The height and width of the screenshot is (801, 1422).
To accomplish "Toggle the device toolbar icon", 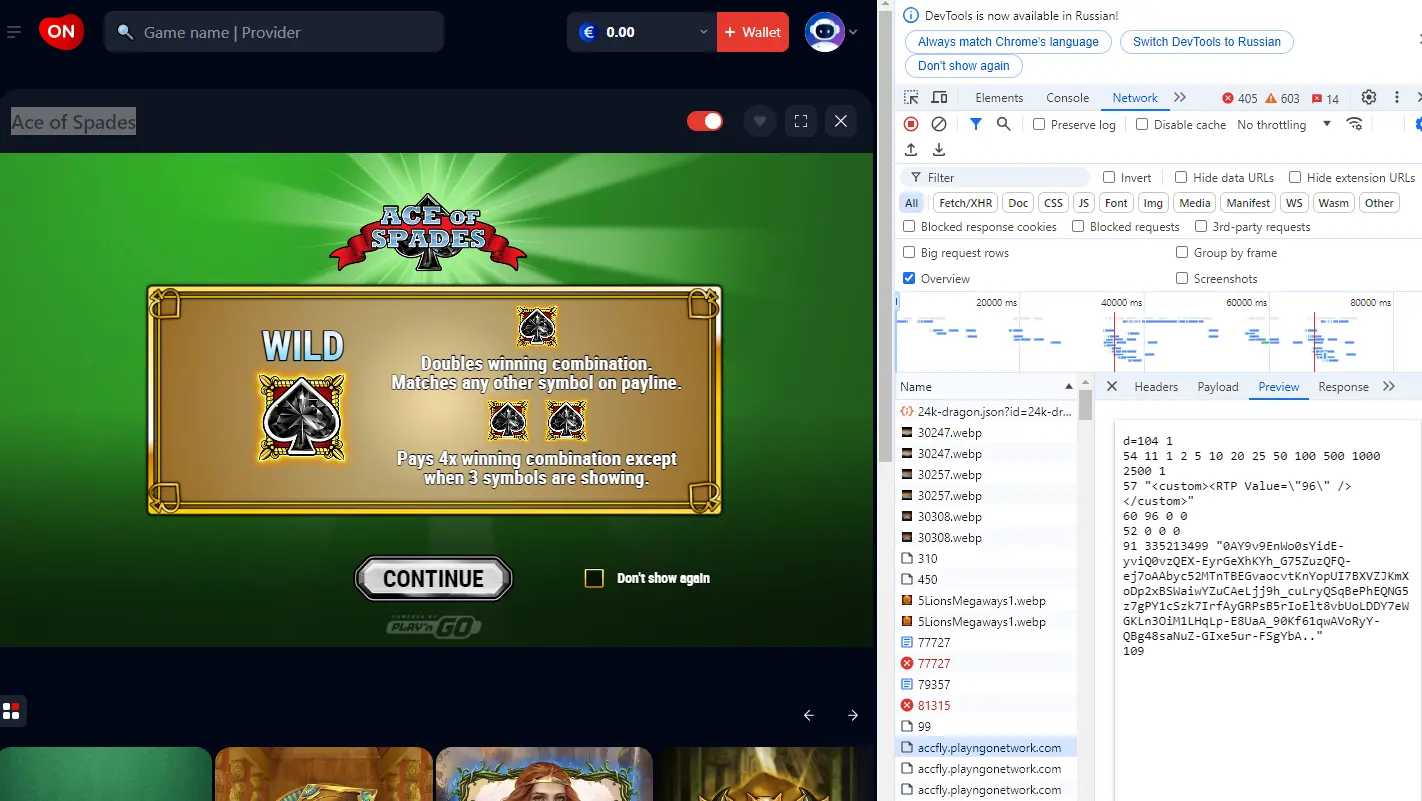I will tap(939, 98).
